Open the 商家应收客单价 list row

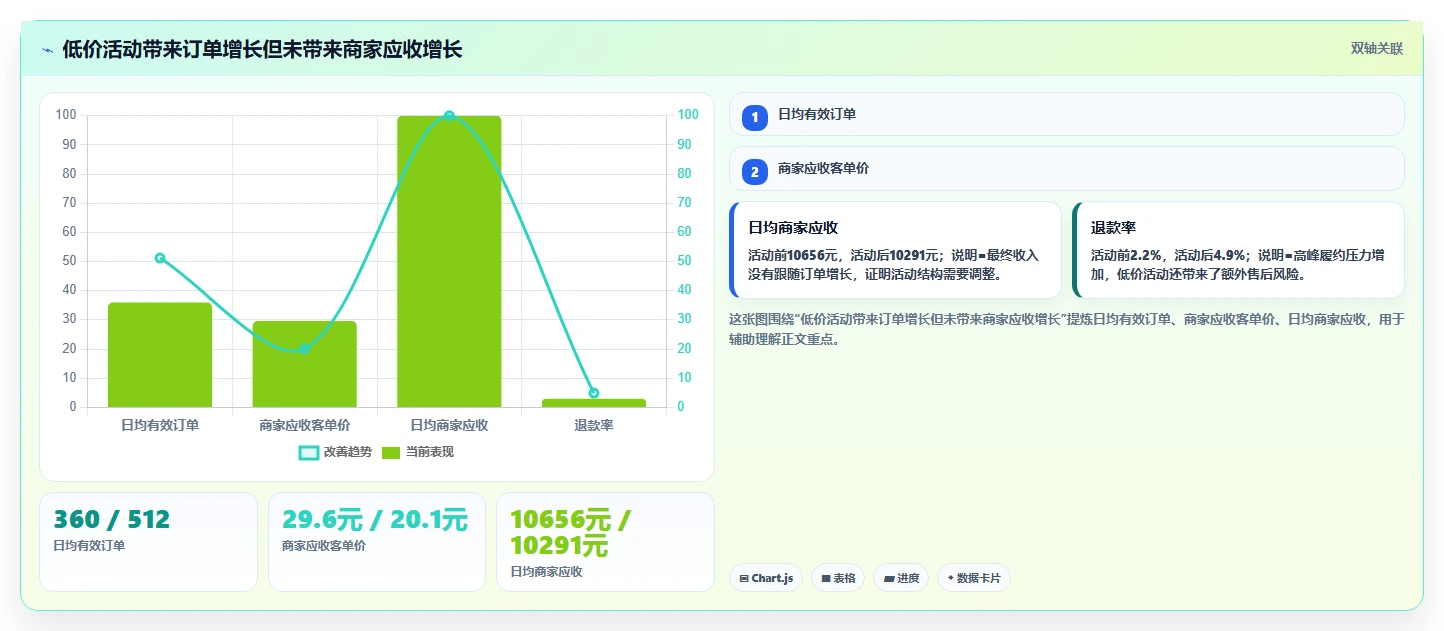tap(1067, 169)
